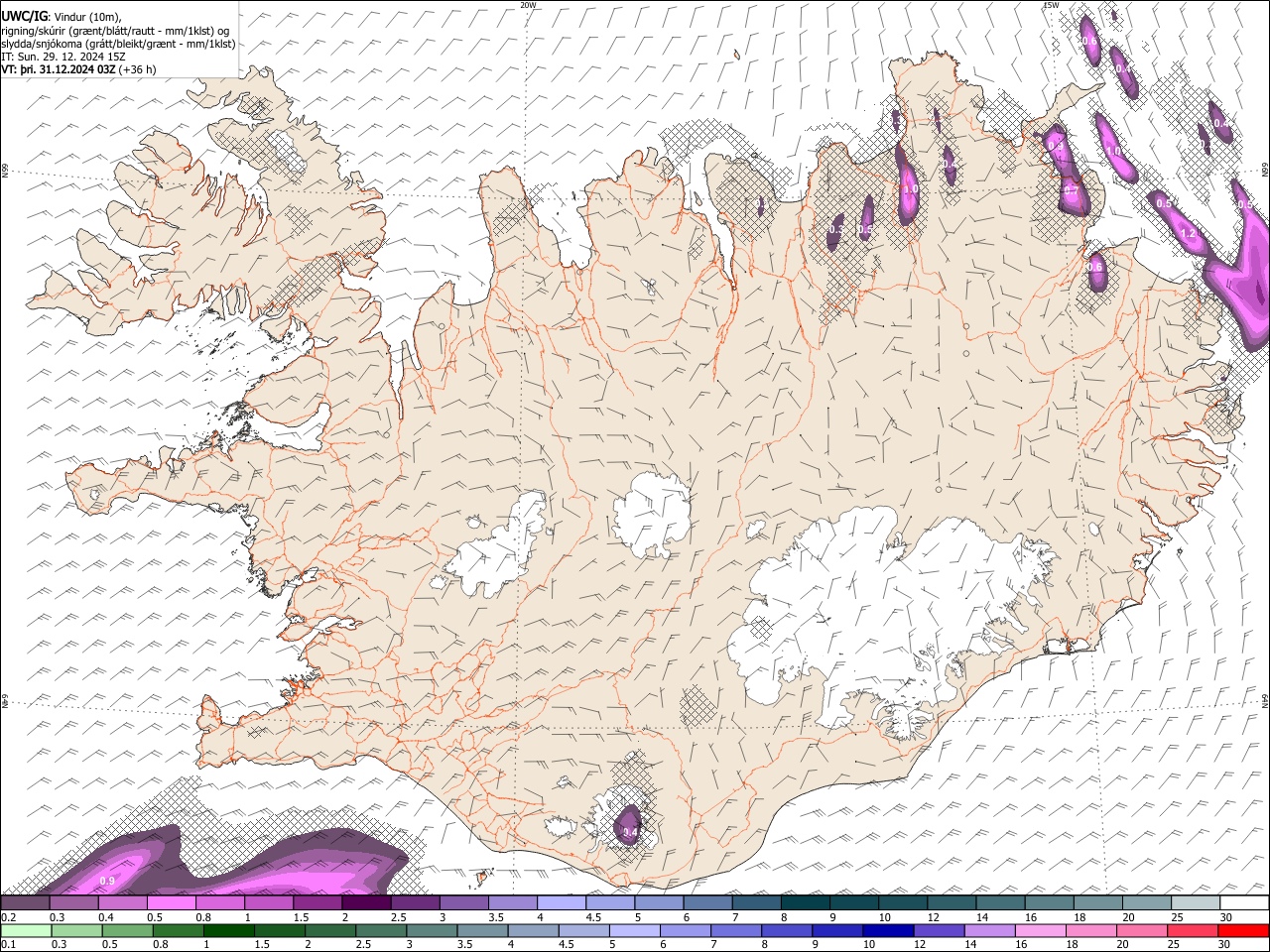Click the '20W' longitude label
The image size is (1270, 952).
(528, 5)
